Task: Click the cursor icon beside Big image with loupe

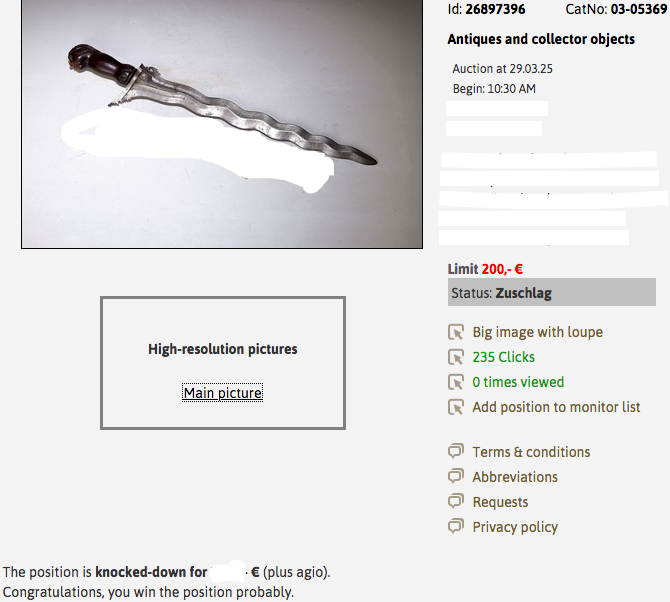Action: (456, 332)
